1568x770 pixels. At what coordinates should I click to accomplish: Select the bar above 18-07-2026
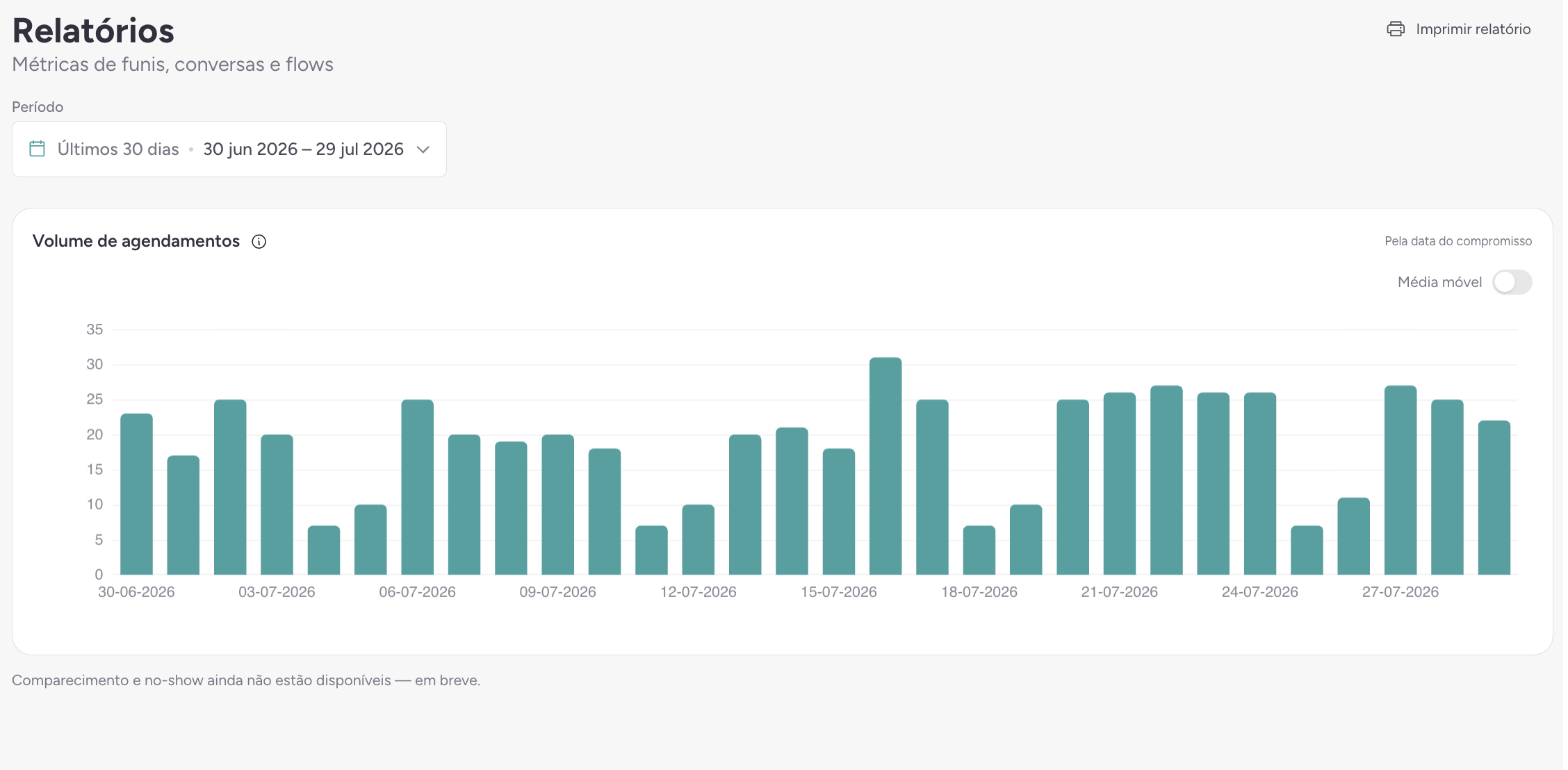coord(979,550)
